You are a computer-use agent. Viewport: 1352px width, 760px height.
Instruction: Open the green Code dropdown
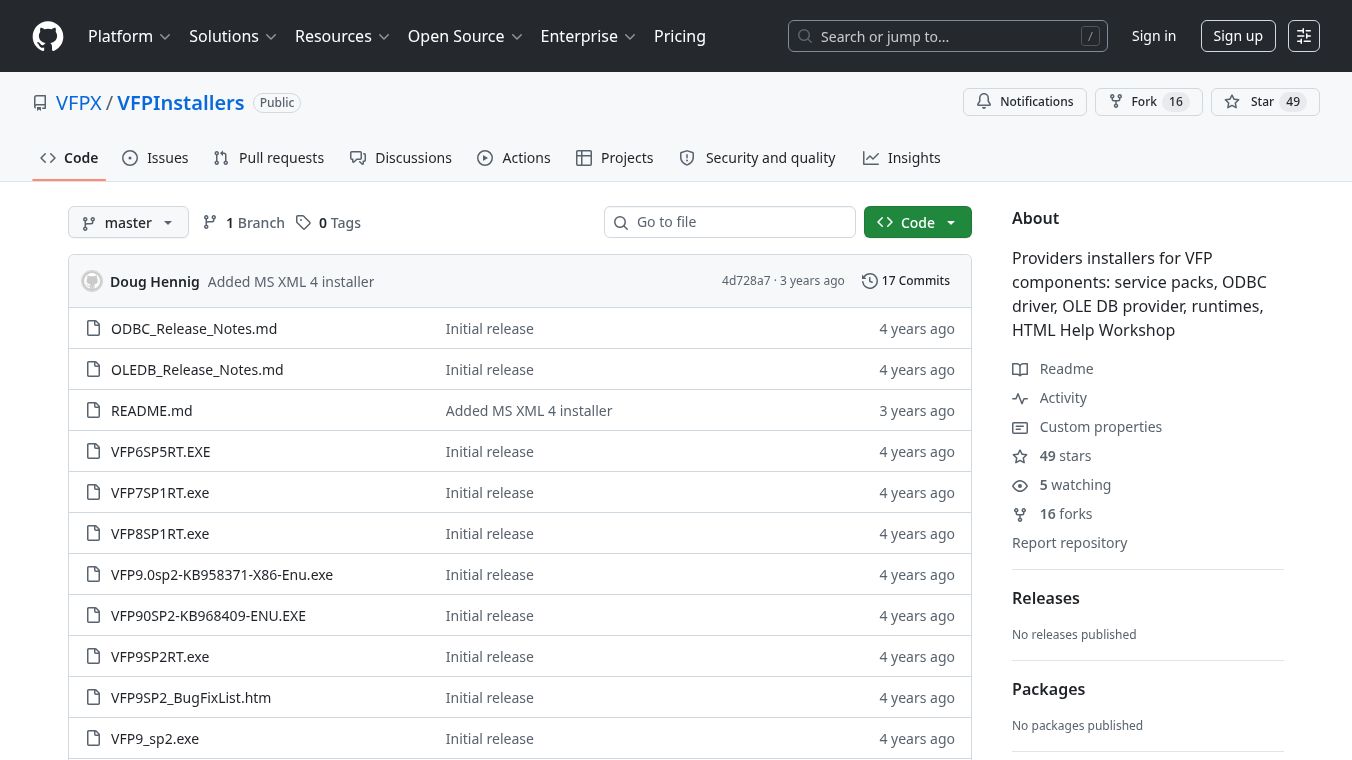pos(917,222)
